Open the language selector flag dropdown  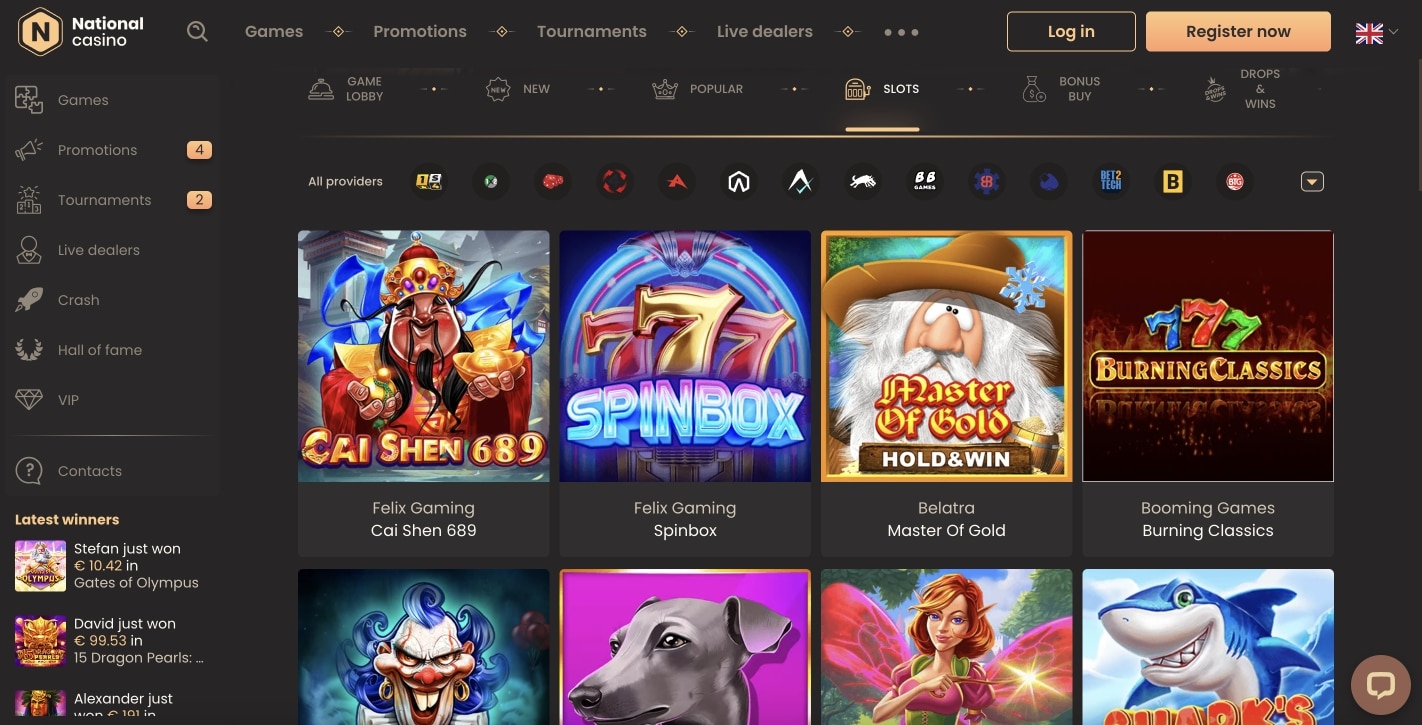(x=1376, y=33)
